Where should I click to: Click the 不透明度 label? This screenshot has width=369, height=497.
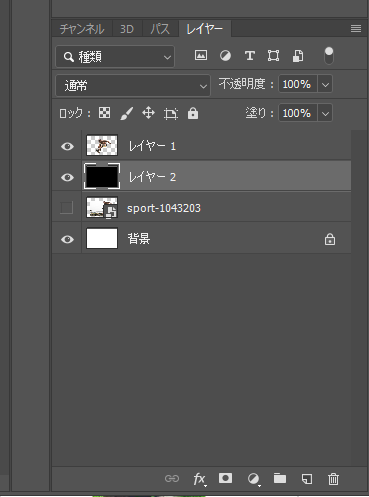pos(246,84)
